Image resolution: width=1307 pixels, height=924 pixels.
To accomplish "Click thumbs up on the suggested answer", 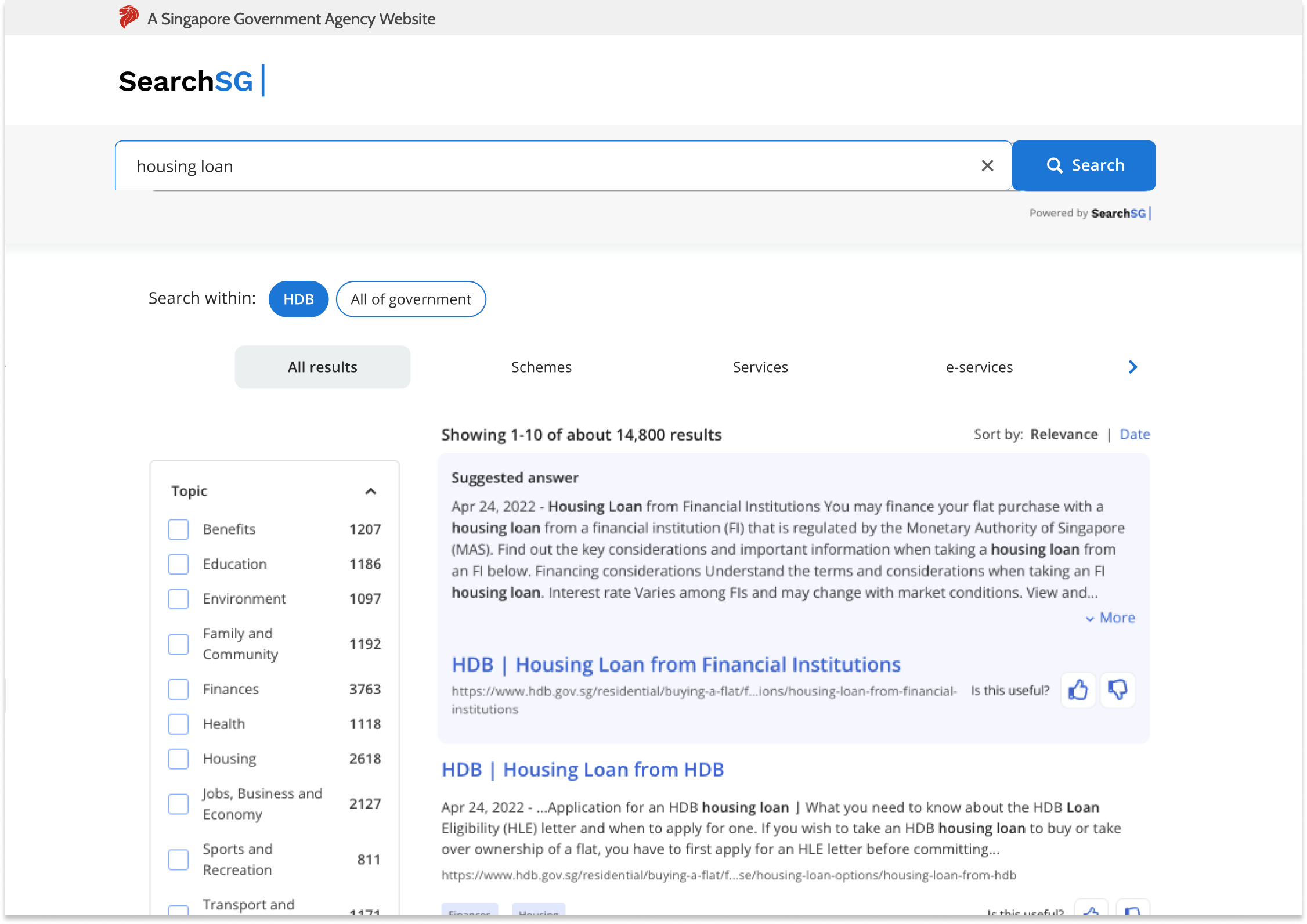I will (x=1078, y=690).
